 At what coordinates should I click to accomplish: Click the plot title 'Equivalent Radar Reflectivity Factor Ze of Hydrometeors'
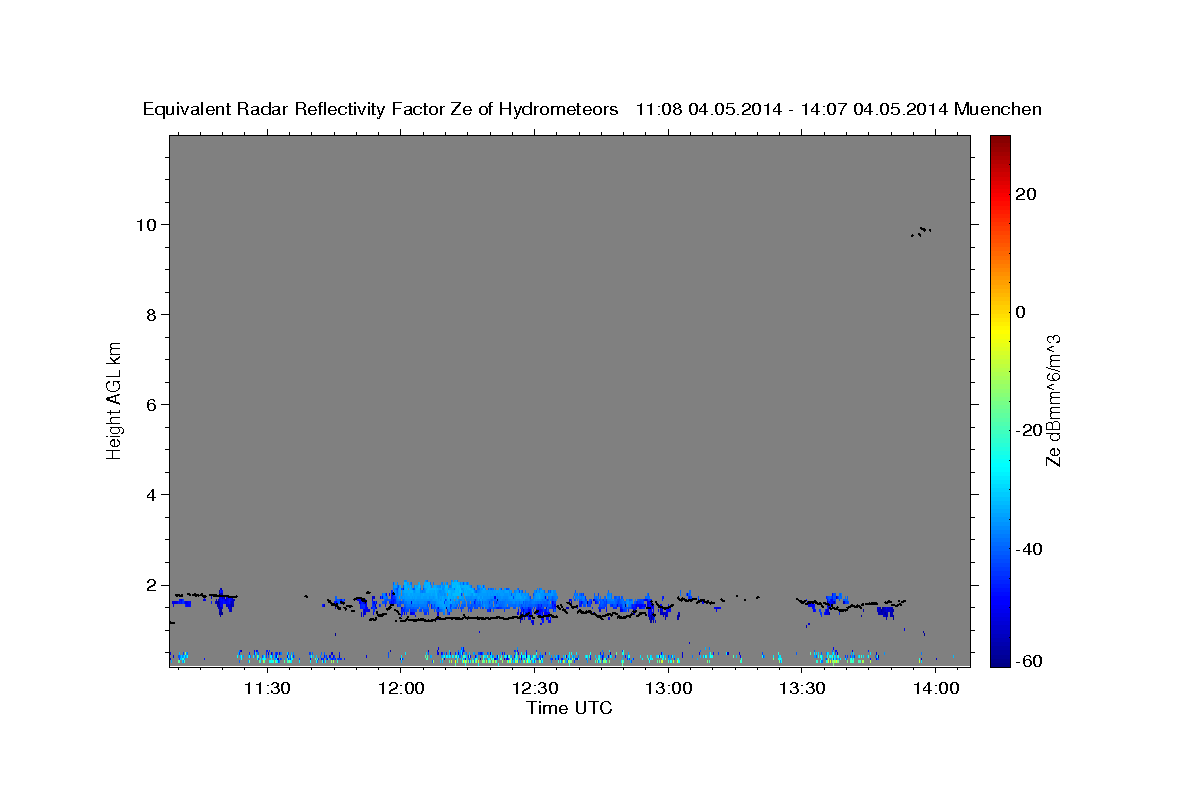point(380,109)
